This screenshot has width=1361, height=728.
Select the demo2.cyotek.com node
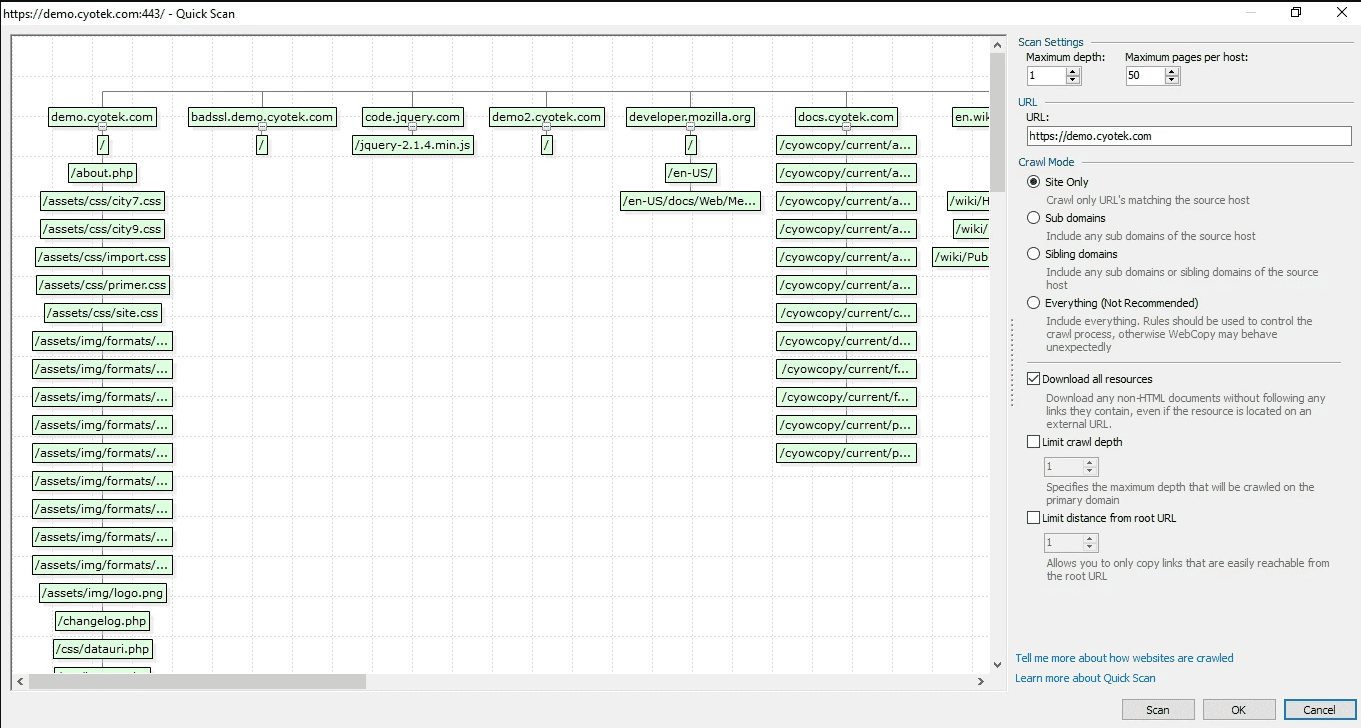[x=547, y=117]
